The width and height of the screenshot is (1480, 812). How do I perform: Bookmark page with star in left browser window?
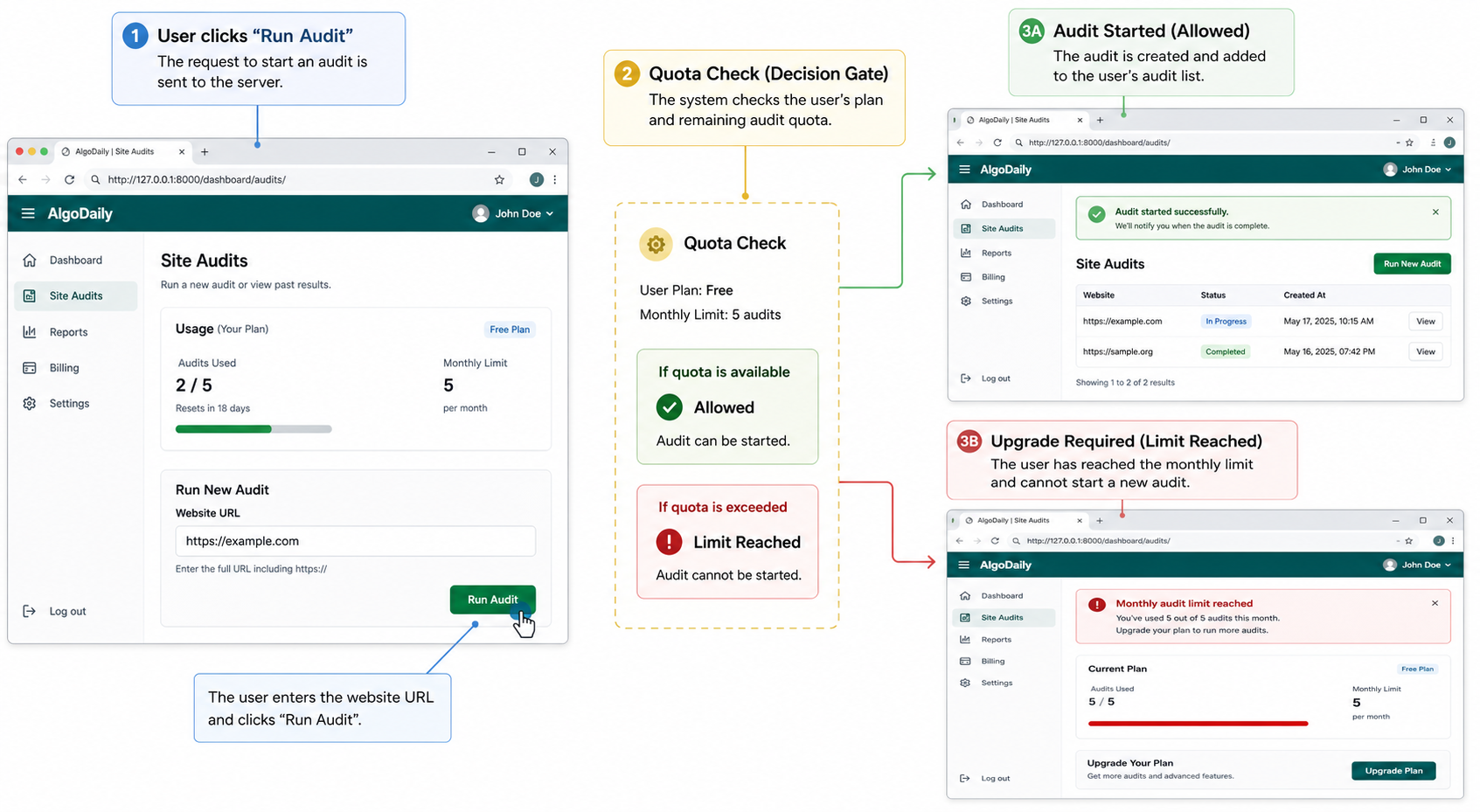click(499, 179)
